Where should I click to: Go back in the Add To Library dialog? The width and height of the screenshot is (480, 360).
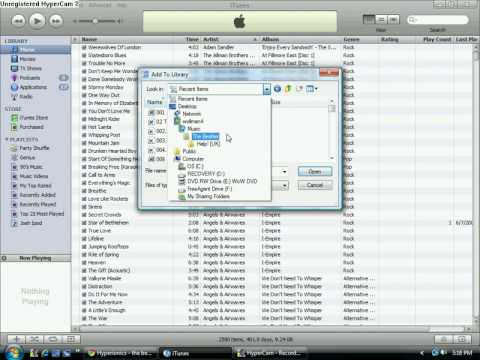tap(277, 89)
